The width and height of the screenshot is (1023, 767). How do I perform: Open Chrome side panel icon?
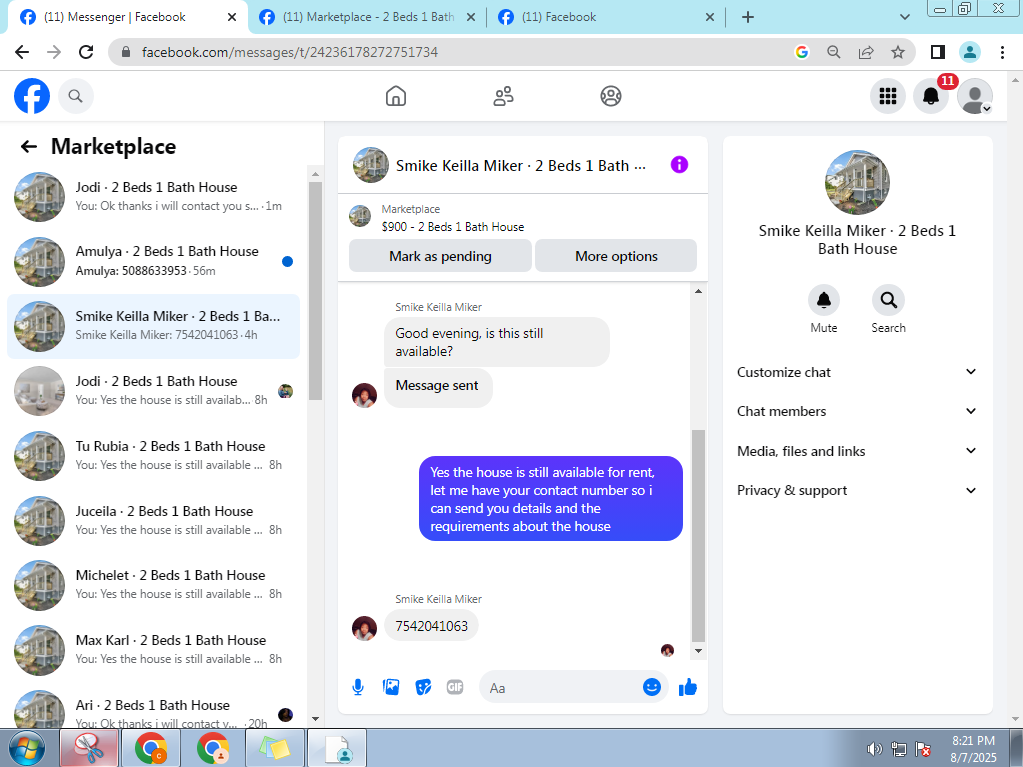(x=938, y=52)
